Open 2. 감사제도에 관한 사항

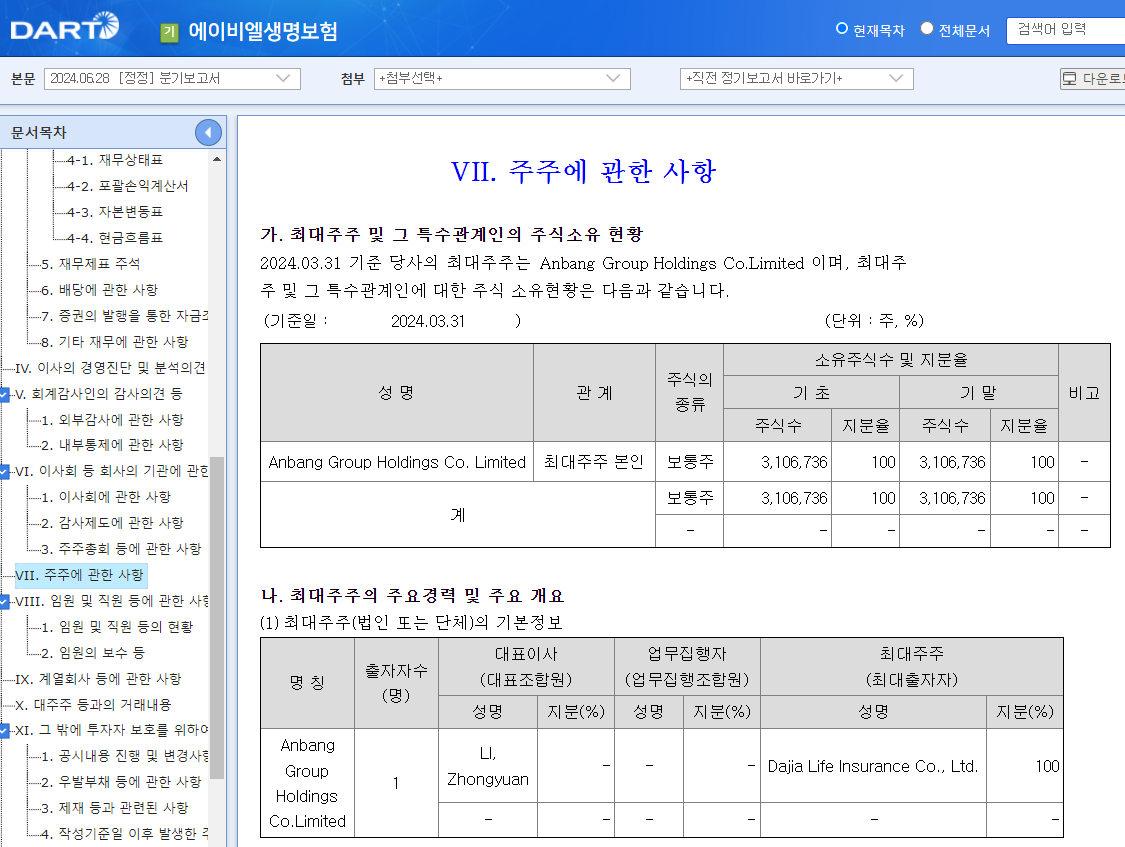[x=112, y=523]
